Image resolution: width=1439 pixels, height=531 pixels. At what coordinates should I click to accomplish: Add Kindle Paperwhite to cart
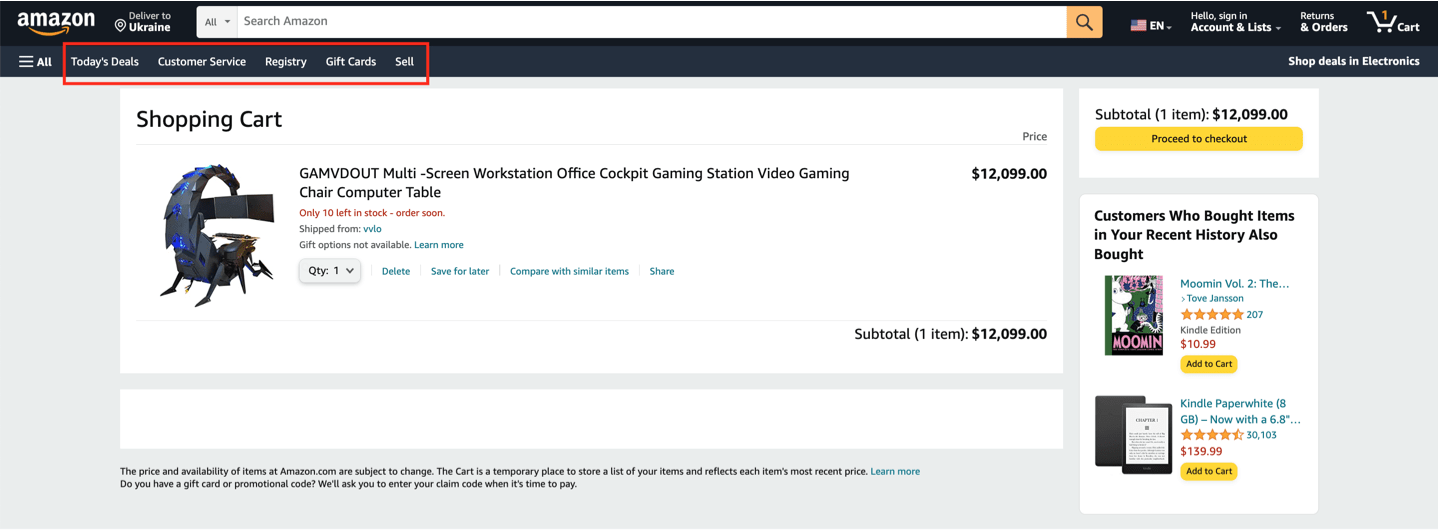point(1208,471)
